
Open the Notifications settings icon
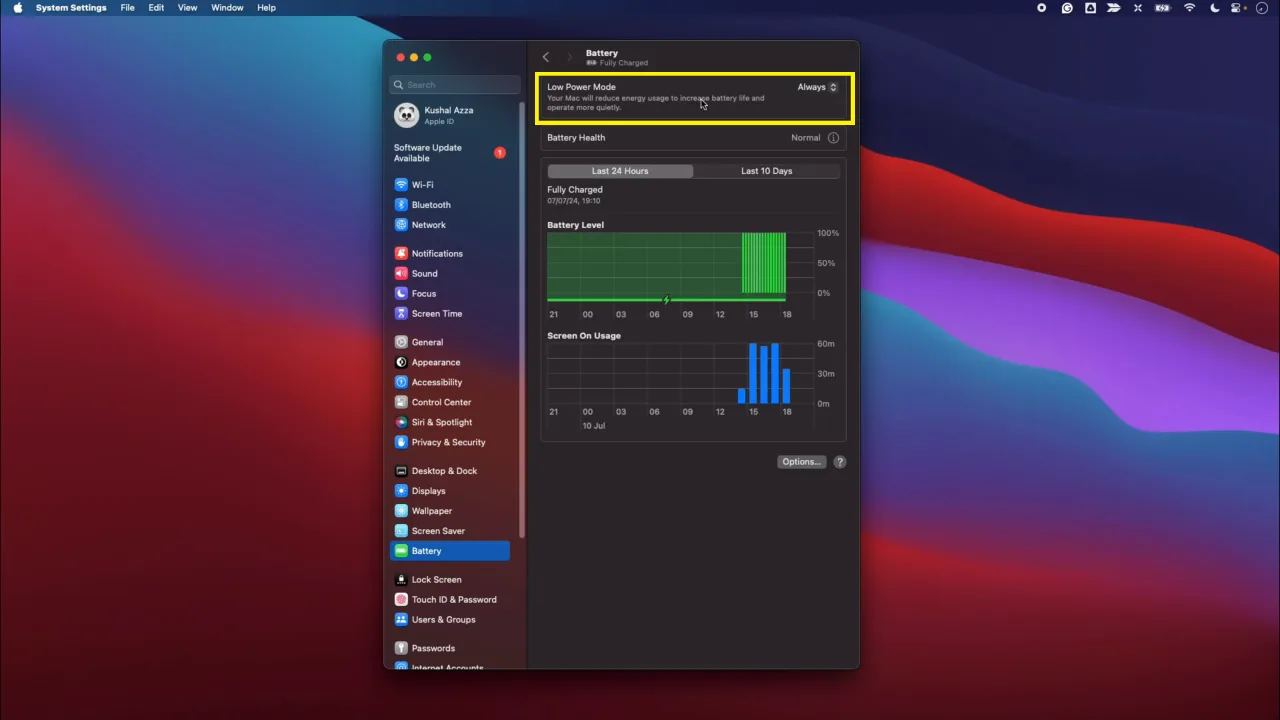coord(403,253)
